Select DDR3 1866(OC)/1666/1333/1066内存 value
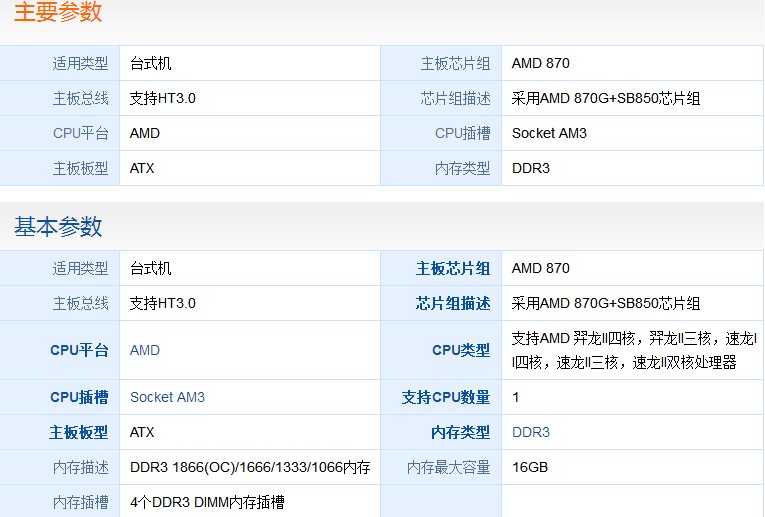The image size is (765, 517). coord(250,467)
